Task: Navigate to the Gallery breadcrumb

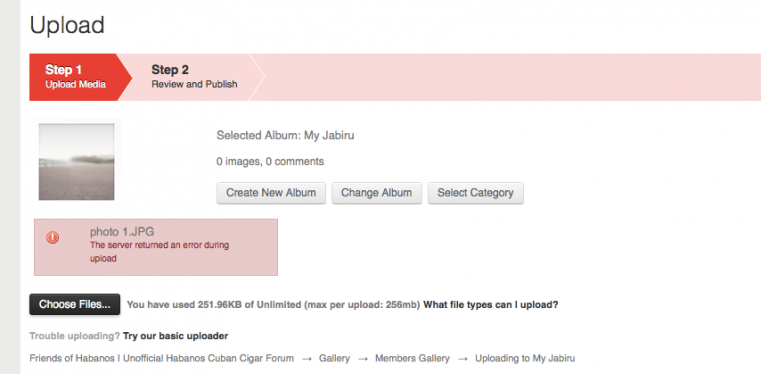Action: pos(334,358)
